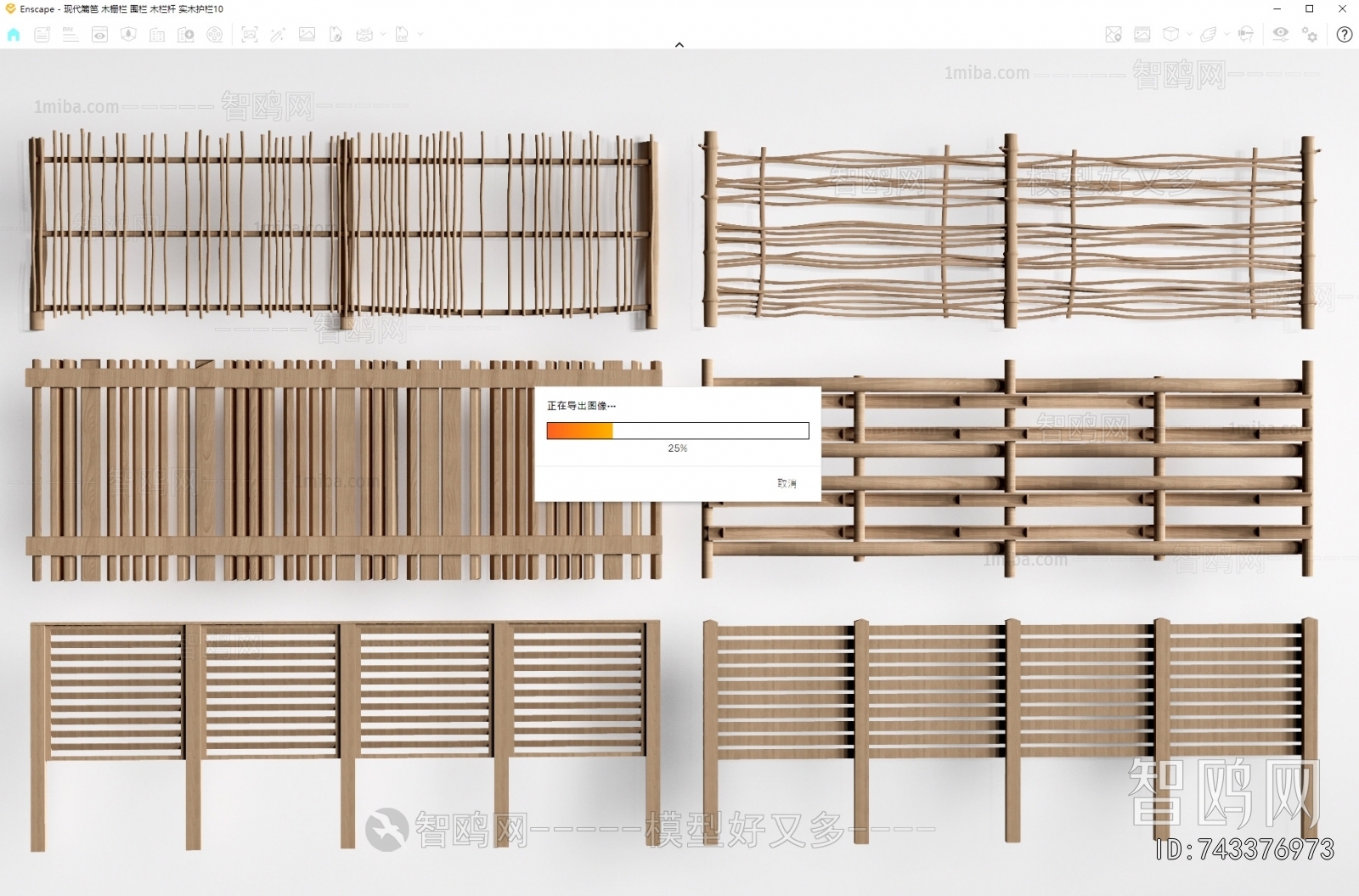Expand the cube projection mode dropdown arrow
Screen dimensions: 1359x896
pos(1189,35)
